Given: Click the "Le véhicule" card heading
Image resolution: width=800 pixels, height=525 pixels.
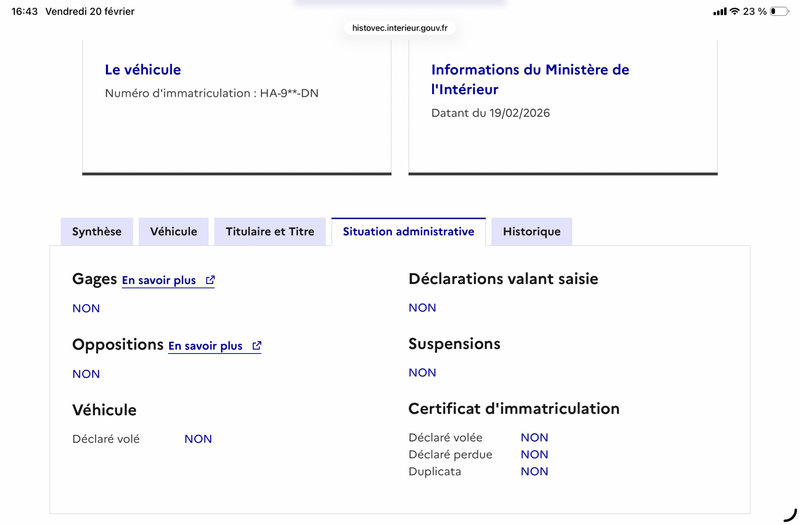Looking at the screenshot, I should point(143,70).
